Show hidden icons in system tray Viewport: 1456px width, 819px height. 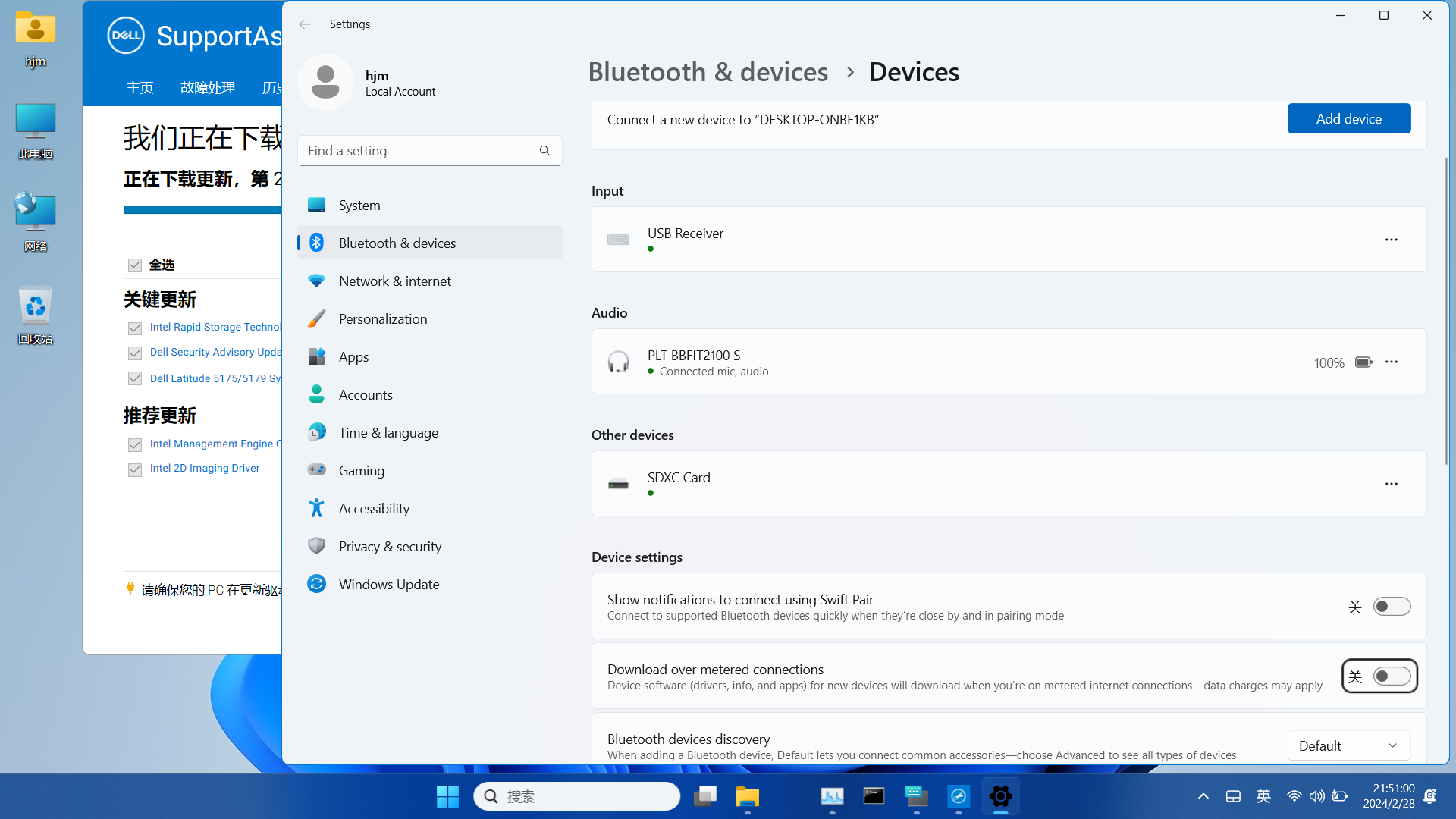[1203, 796]
